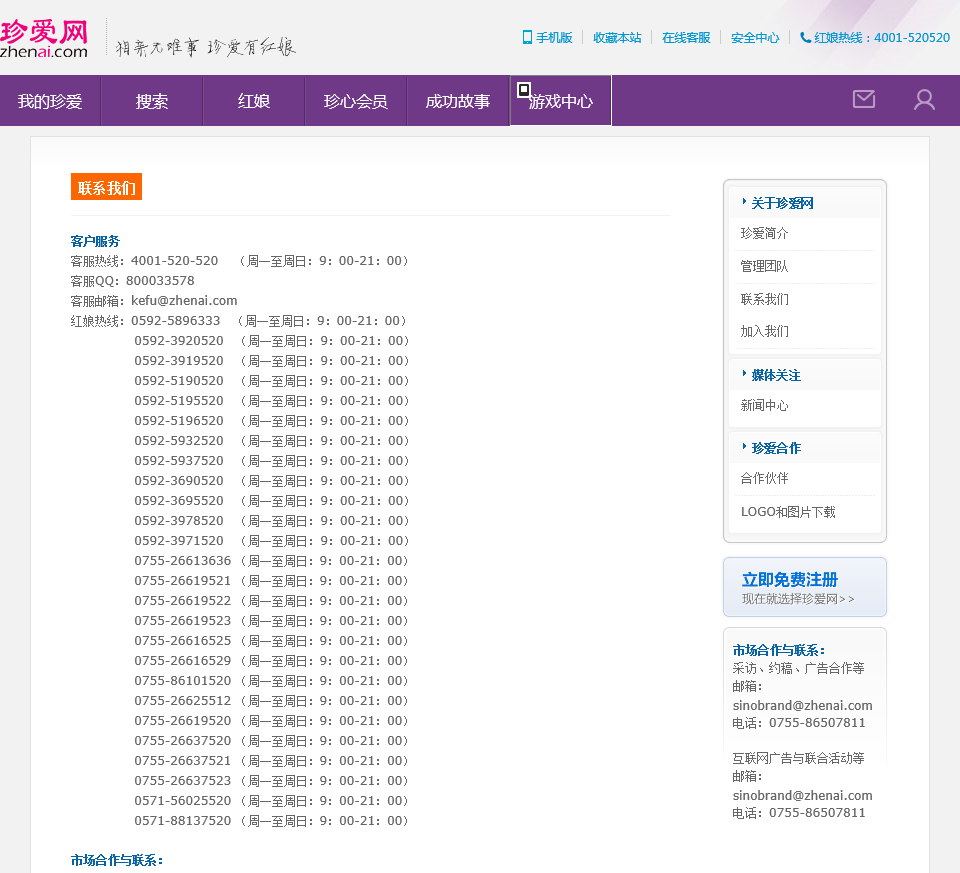Viewport: 960px width, 873px height.
Task: Click phone number 0571-88137520
Action: 182,821
